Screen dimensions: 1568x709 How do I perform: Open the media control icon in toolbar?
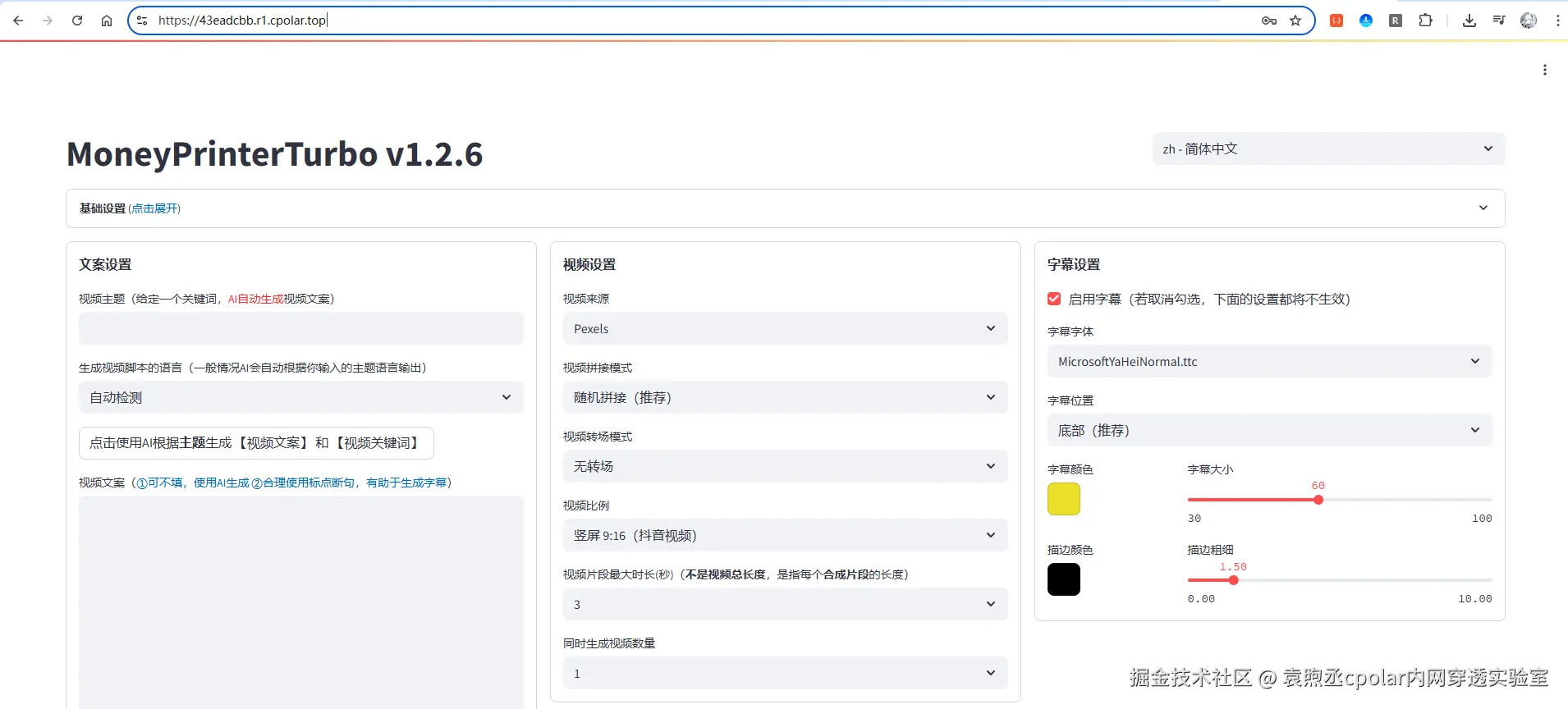coord(1499,21)
